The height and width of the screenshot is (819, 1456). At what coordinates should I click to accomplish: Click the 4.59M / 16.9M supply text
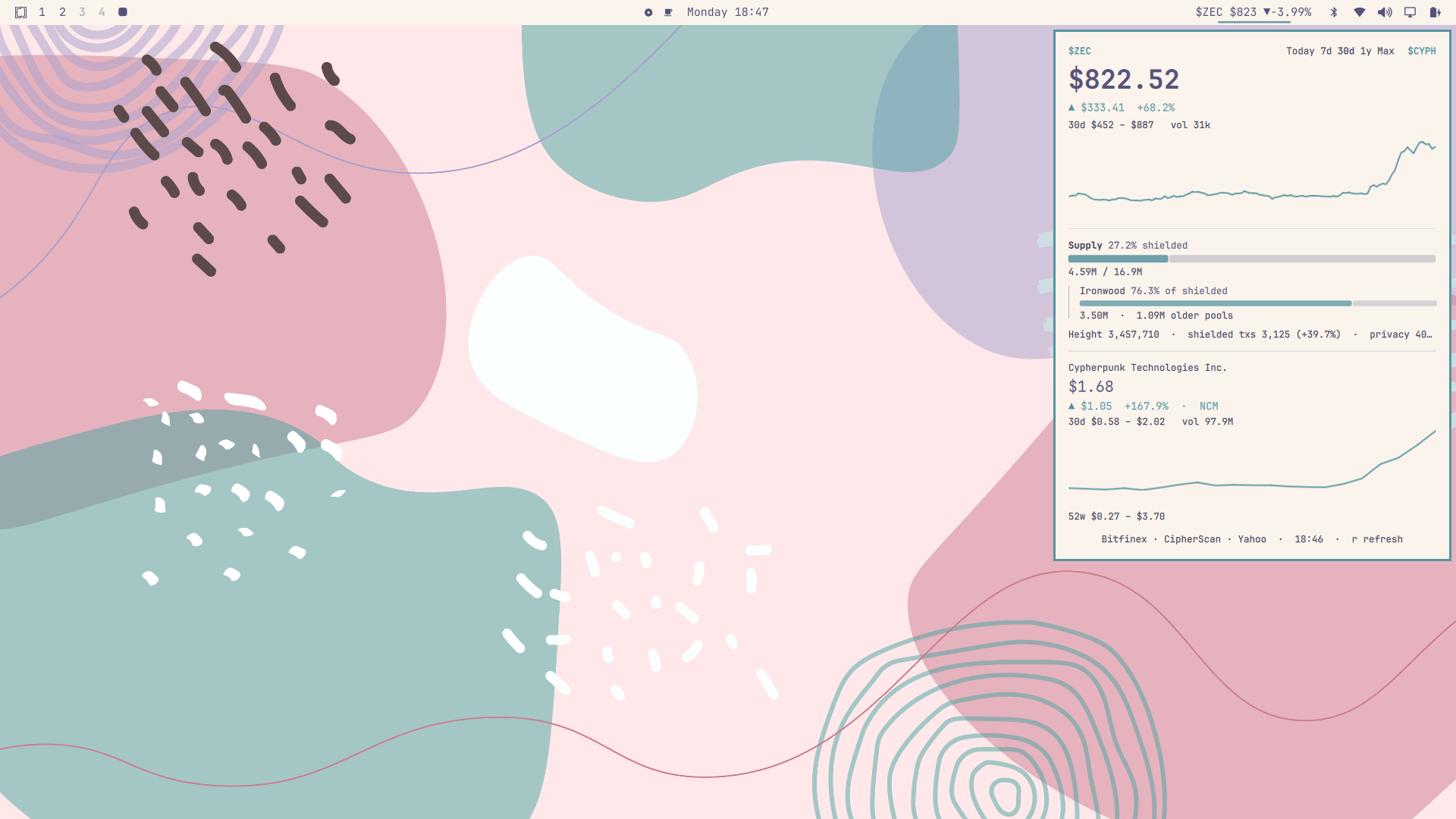coord(1105,272)
